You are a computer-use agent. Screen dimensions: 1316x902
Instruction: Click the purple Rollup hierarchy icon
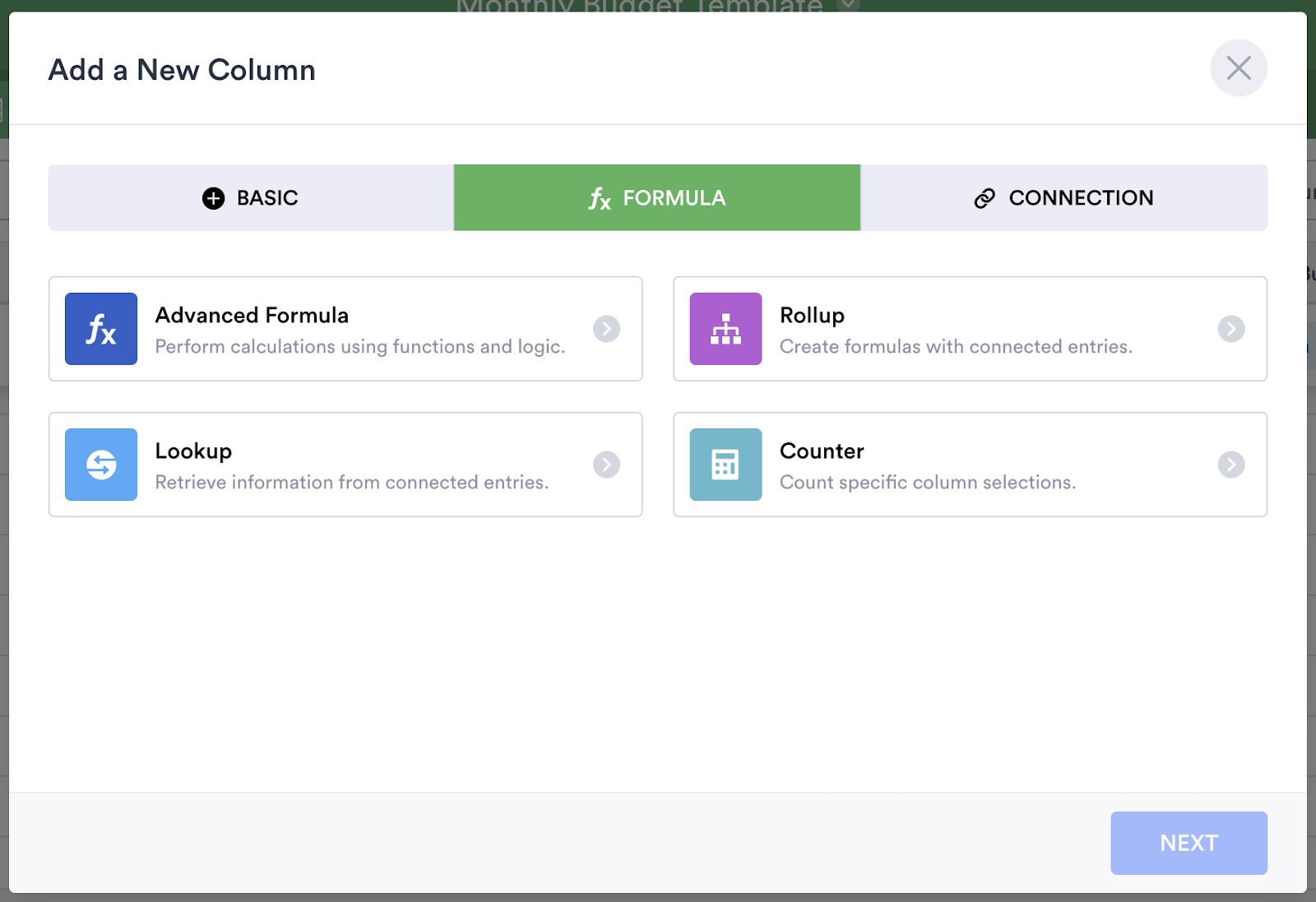725,329
